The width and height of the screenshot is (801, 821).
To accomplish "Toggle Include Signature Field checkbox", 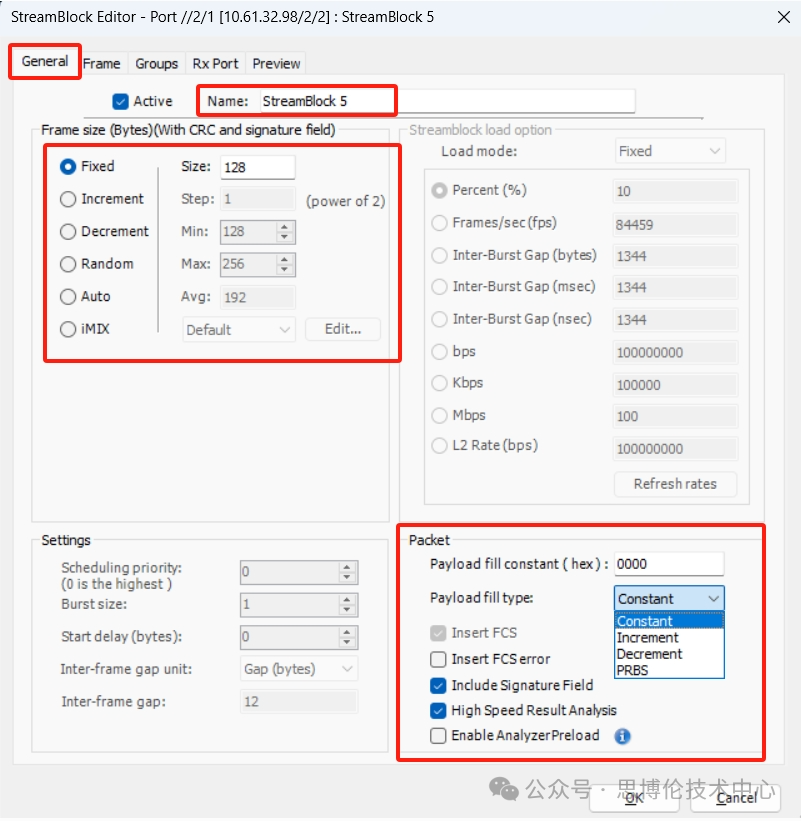I will [438, 685].
